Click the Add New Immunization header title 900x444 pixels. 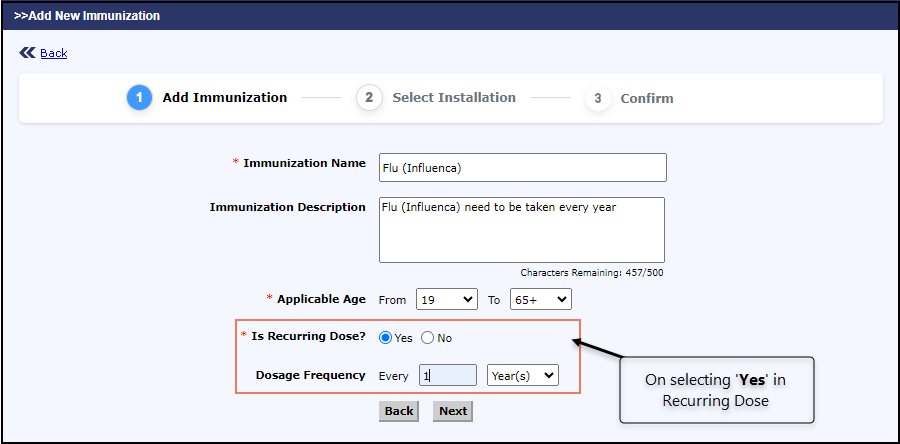coord(87,16)
